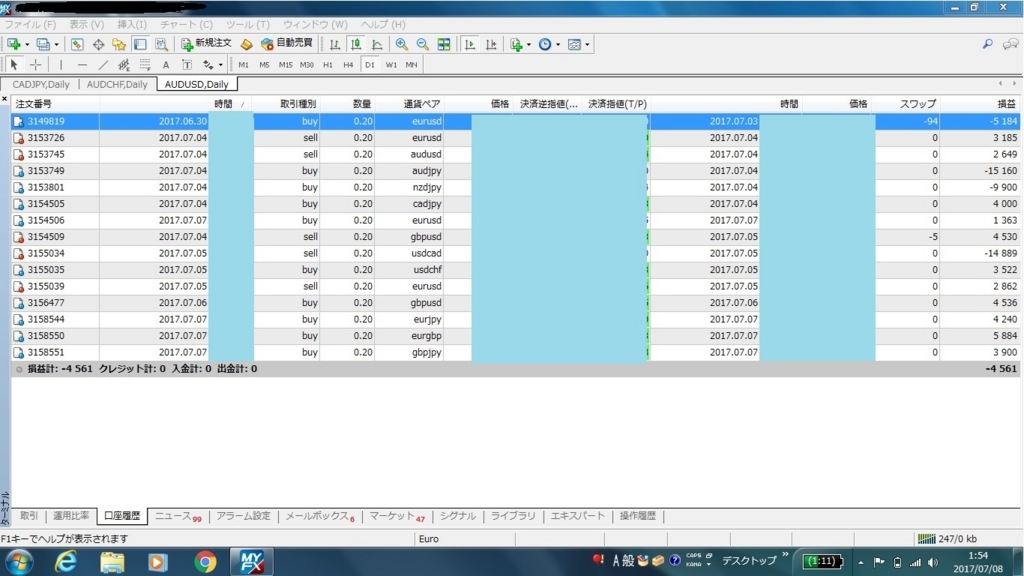The height and width of the screenshot is (576, 1024).
Task: Open the chat bubbles icon top-right
Action: point(1010,44)
